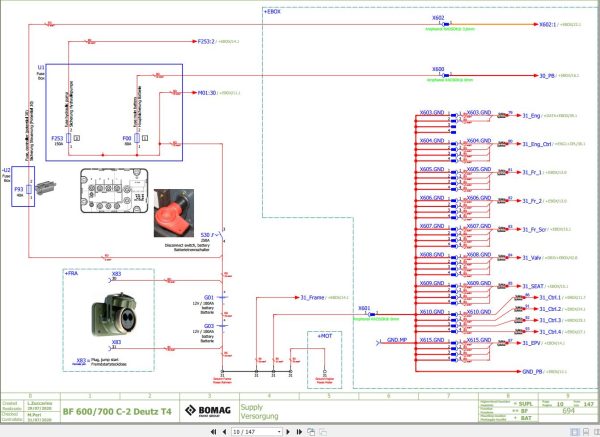Select the 31_Fr_2 reference label
Viewport: 600px width, 437px height.
tap(532, 201)
